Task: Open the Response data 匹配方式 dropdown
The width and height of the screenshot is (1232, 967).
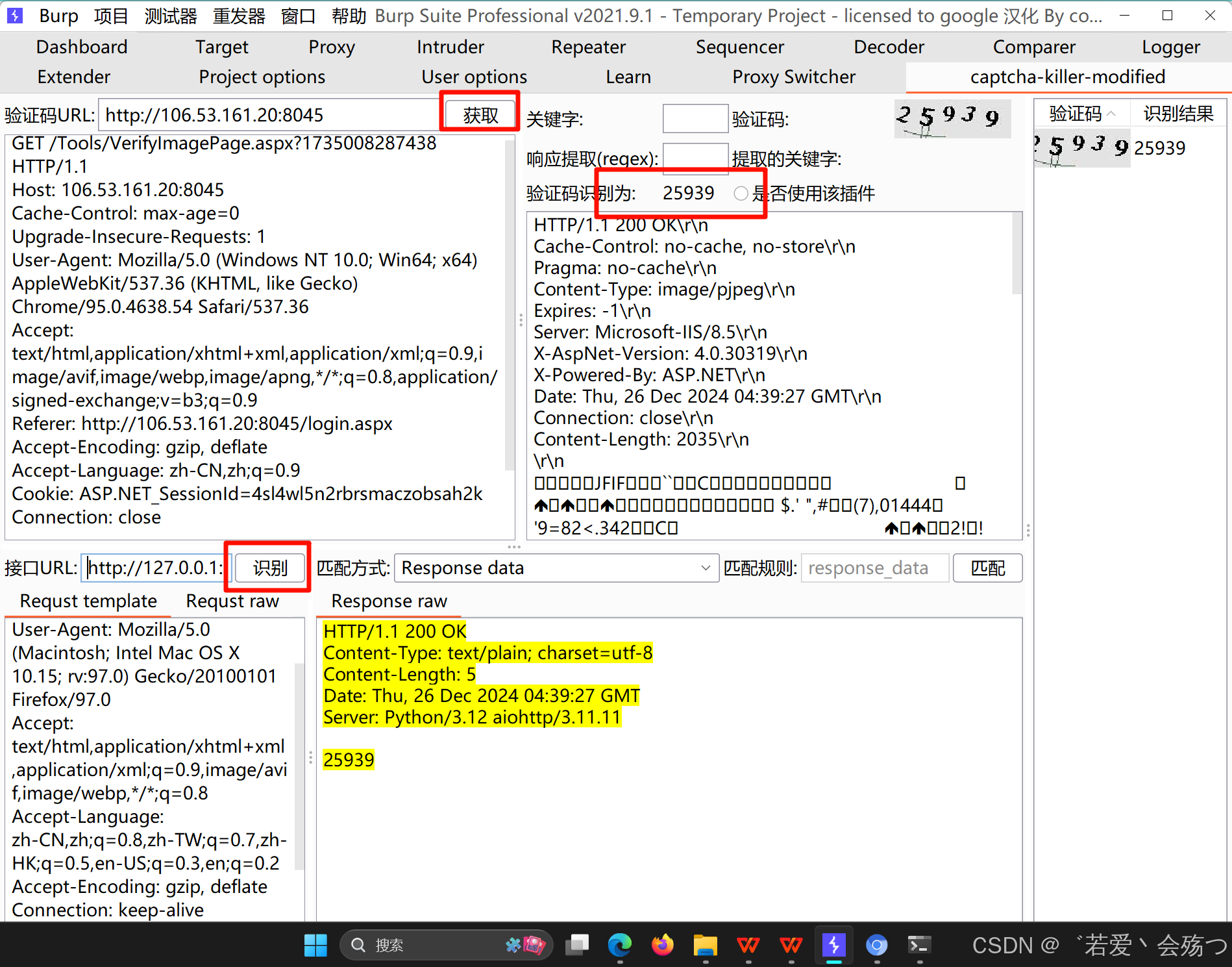Action: pyautogui.click(x=706, y=568)
